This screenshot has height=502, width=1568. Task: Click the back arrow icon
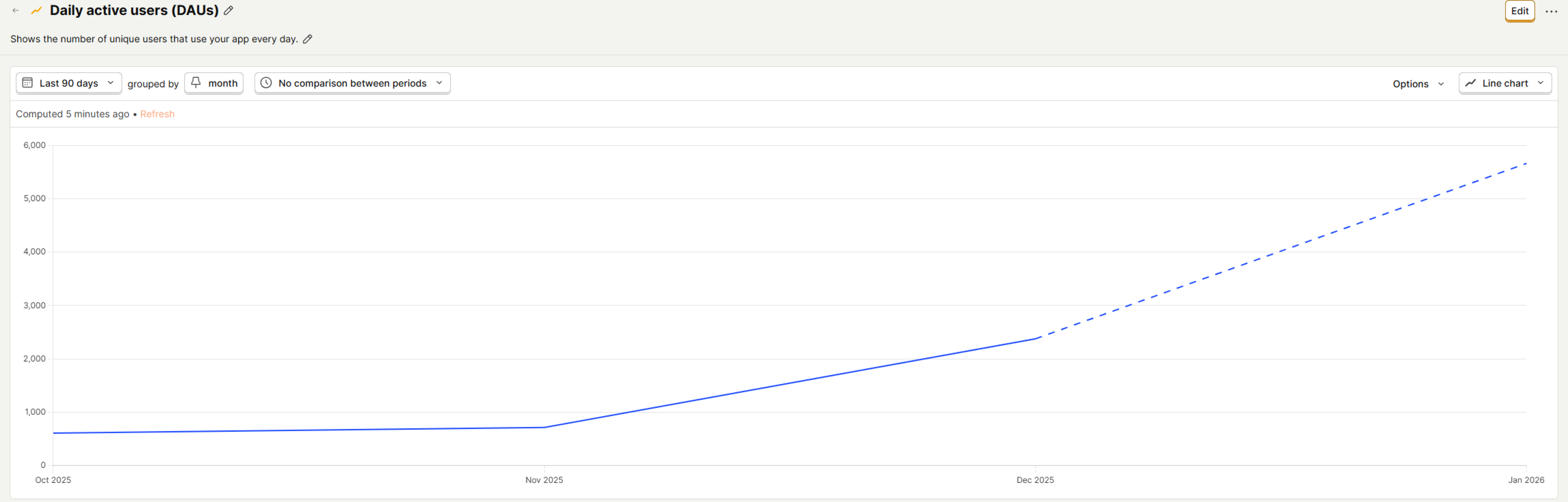(x=16, y=10)
